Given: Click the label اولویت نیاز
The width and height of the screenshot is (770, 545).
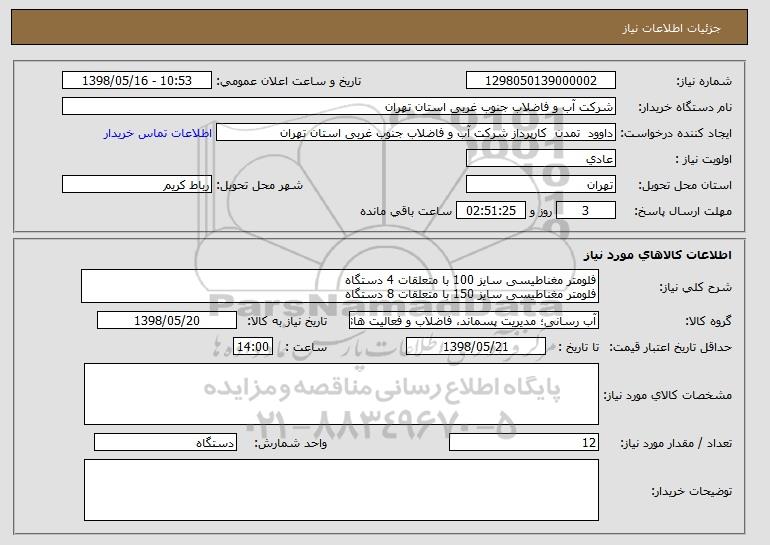Looking at the screenshot, I should (704, 159).
